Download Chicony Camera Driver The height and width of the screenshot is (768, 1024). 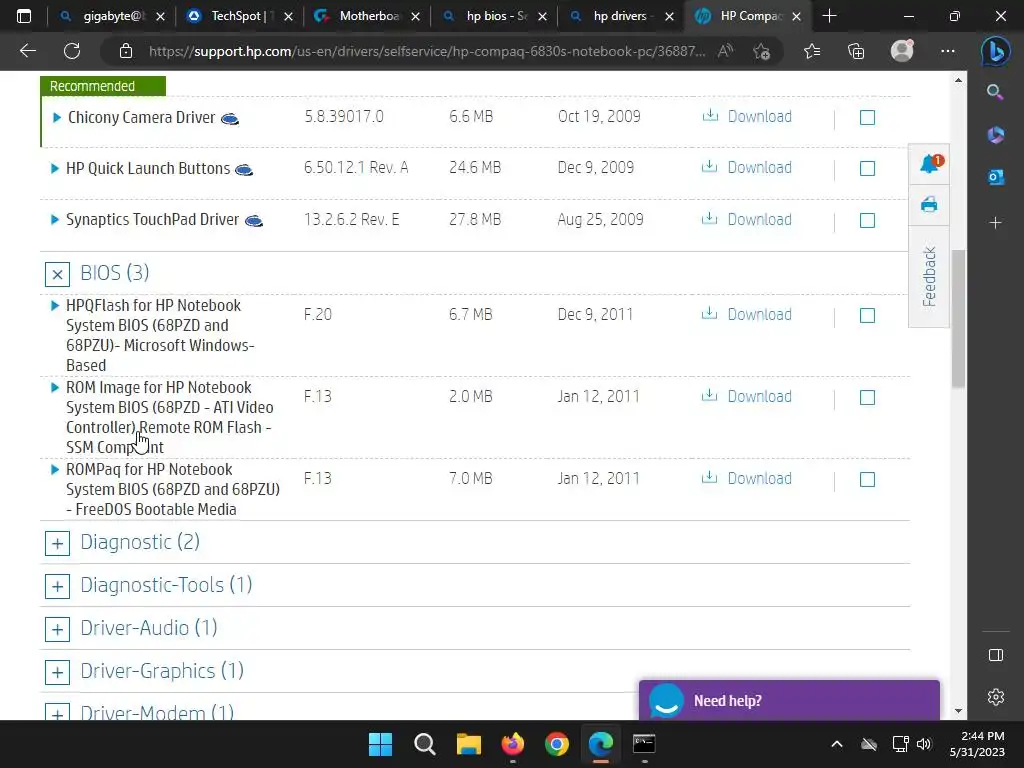click(747, 116)
